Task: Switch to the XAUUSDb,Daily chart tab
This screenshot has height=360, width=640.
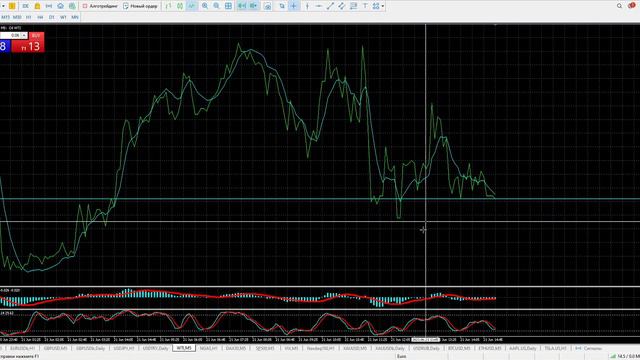Action: click(x=390, y=348)
